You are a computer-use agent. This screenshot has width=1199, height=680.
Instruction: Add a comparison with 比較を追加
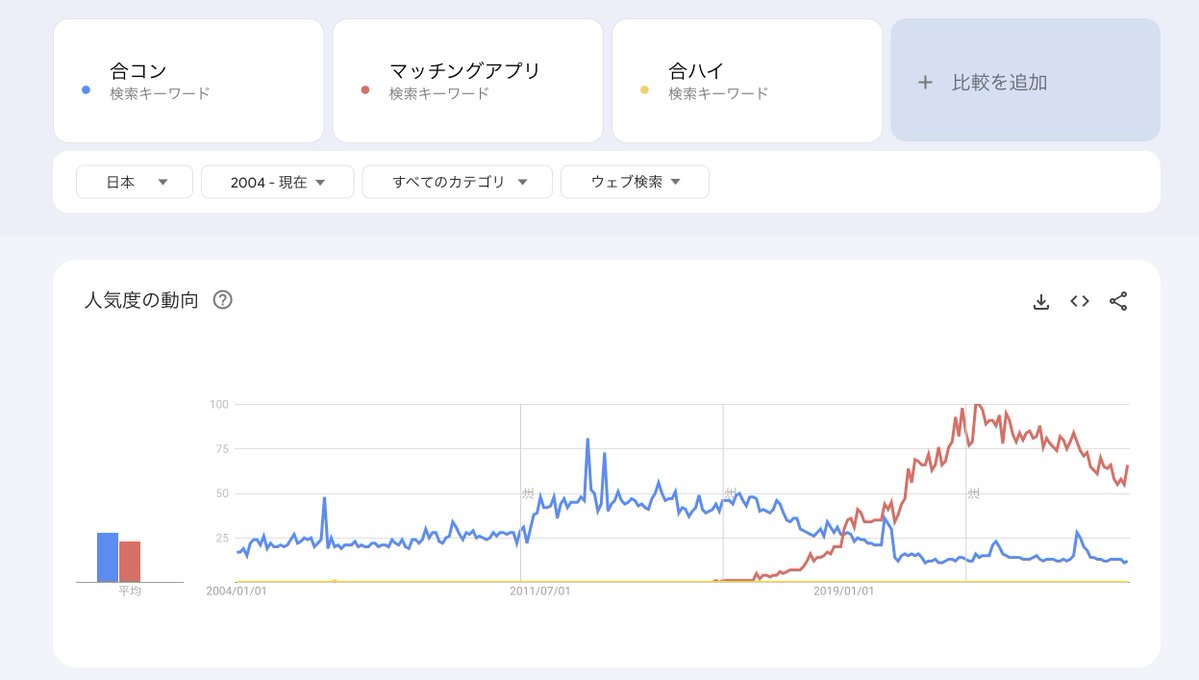point(1025,82)
